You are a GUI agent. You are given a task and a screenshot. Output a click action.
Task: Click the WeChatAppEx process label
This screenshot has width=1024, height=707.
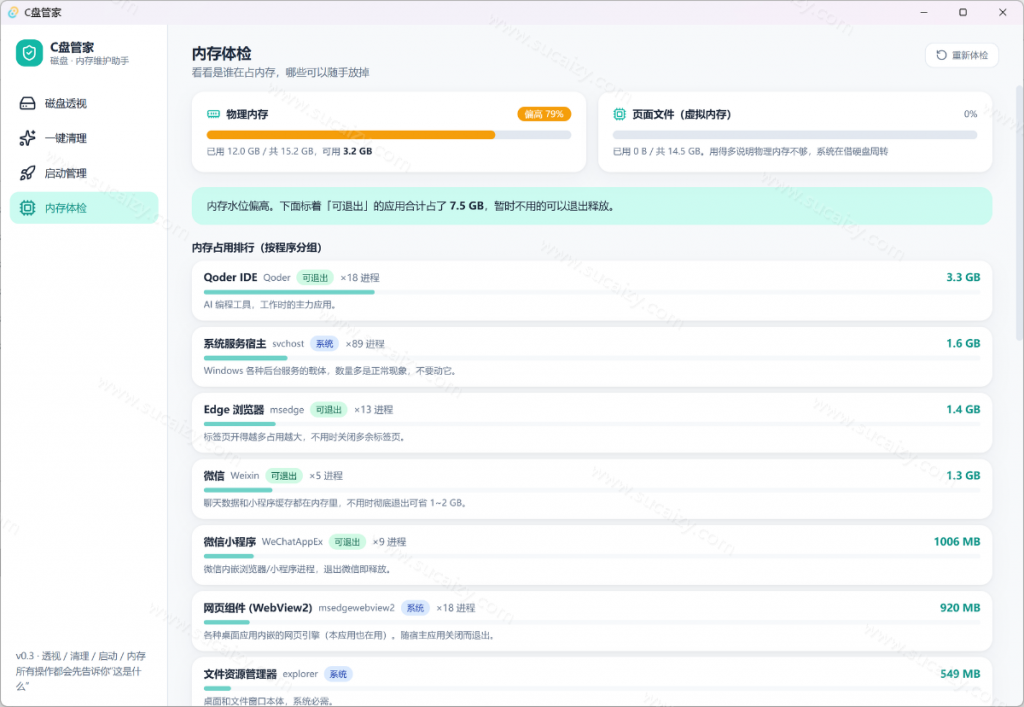pyautogui.click(x=293, y=542)
